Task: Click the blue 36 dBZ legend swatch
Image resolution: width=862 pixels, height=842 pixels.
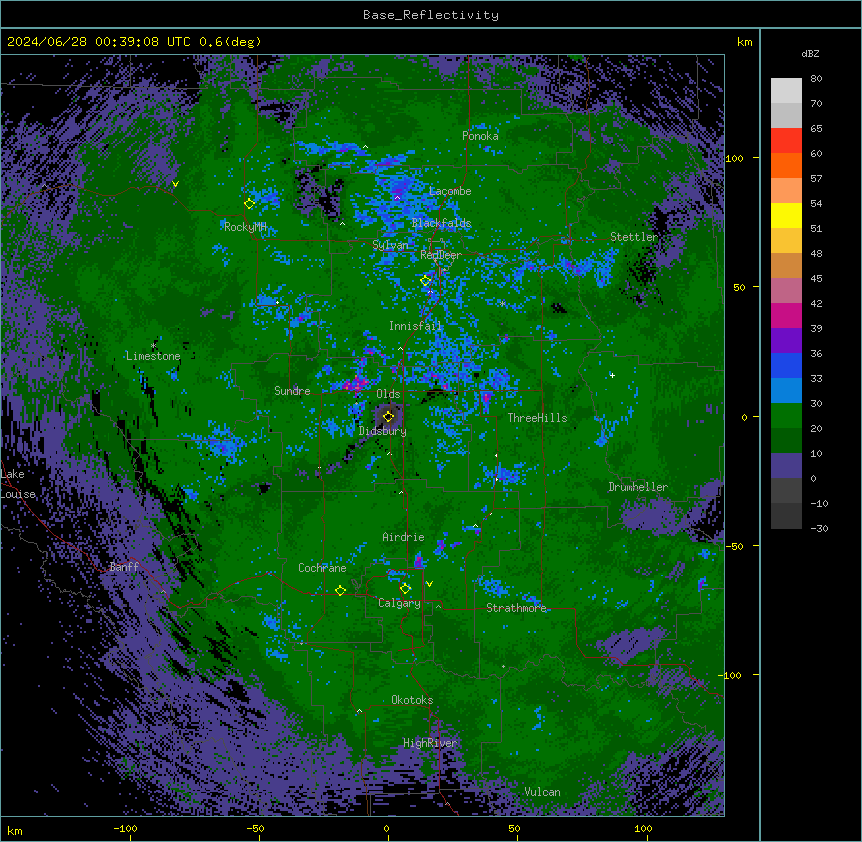Action: [x=786, y=365]
